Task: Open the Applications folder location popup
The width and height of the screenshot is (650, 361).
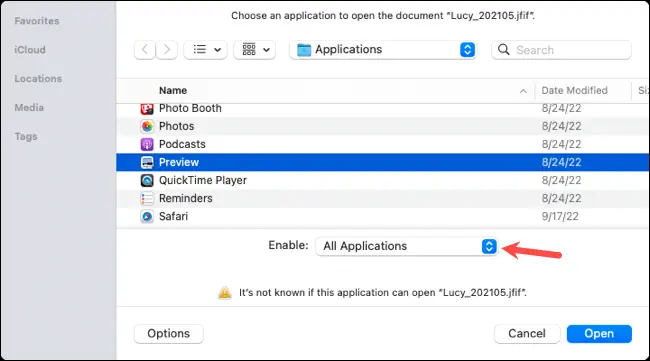Action: (383, 50)
